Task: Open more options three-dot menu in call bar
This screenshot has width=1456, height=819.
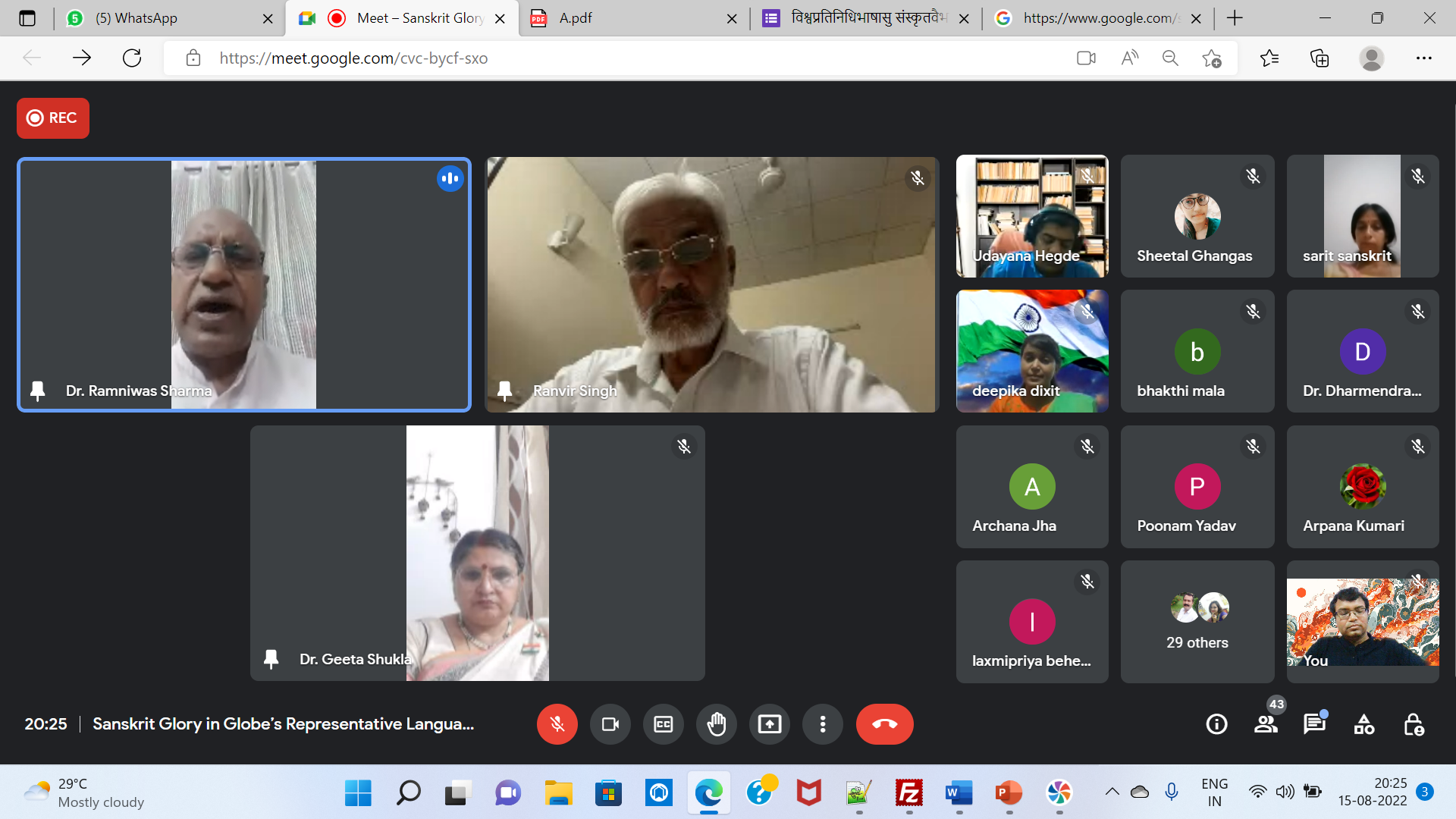Action: (822, 724)
